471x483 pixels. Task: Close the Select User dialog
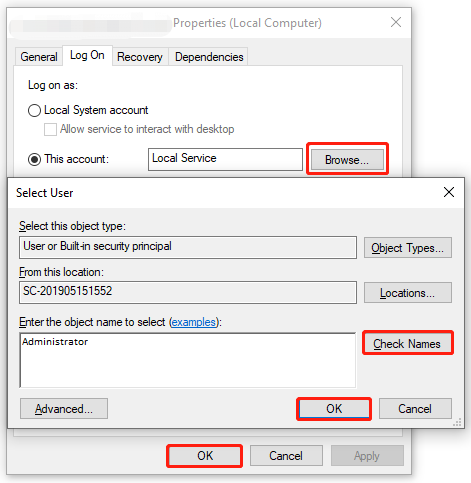[449, 192]
